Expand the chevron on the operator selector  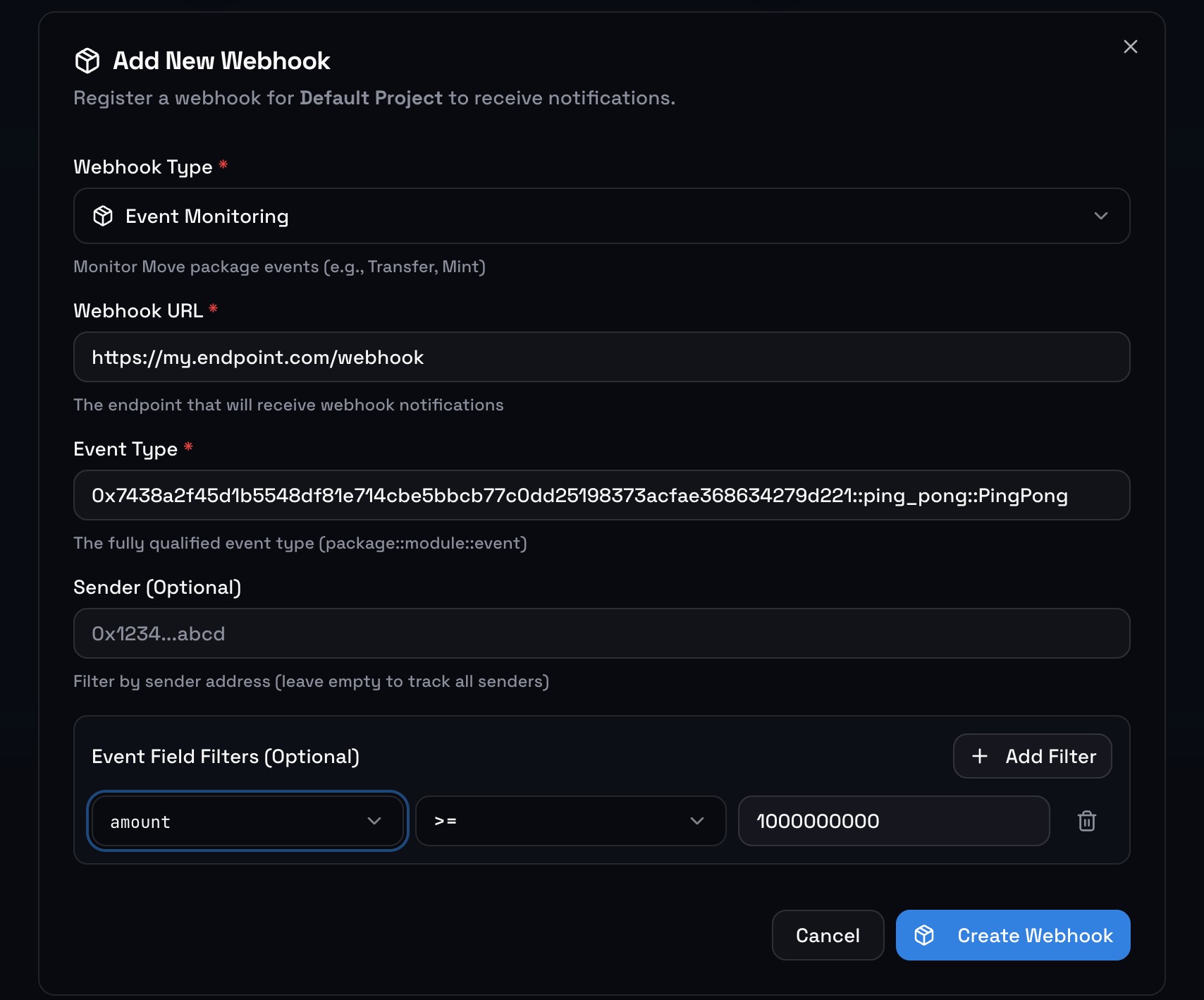point(697,821)
